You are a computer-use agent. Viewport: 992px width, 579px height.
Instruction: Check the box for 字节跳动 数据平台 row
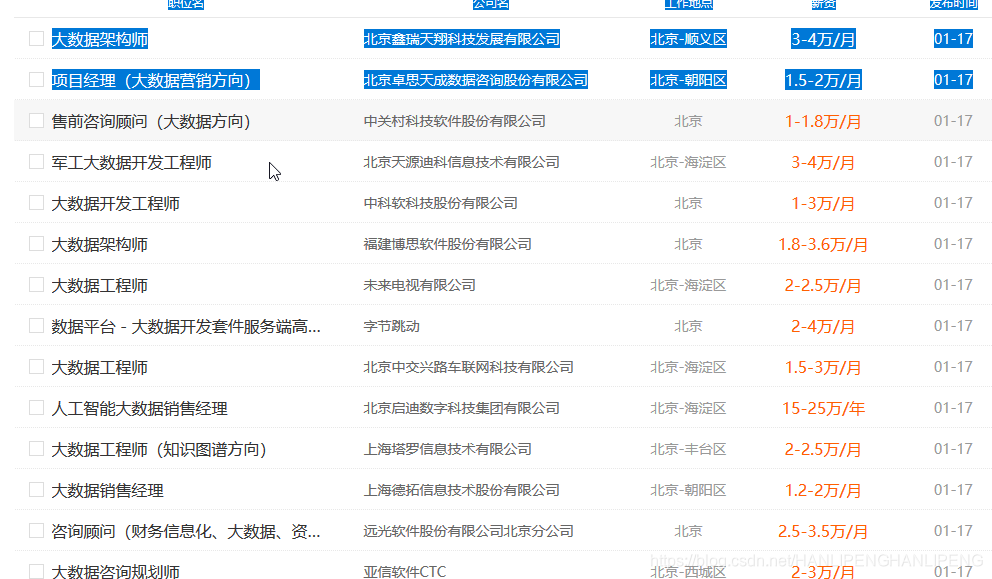pyautogui.click(x=37, y=326)
